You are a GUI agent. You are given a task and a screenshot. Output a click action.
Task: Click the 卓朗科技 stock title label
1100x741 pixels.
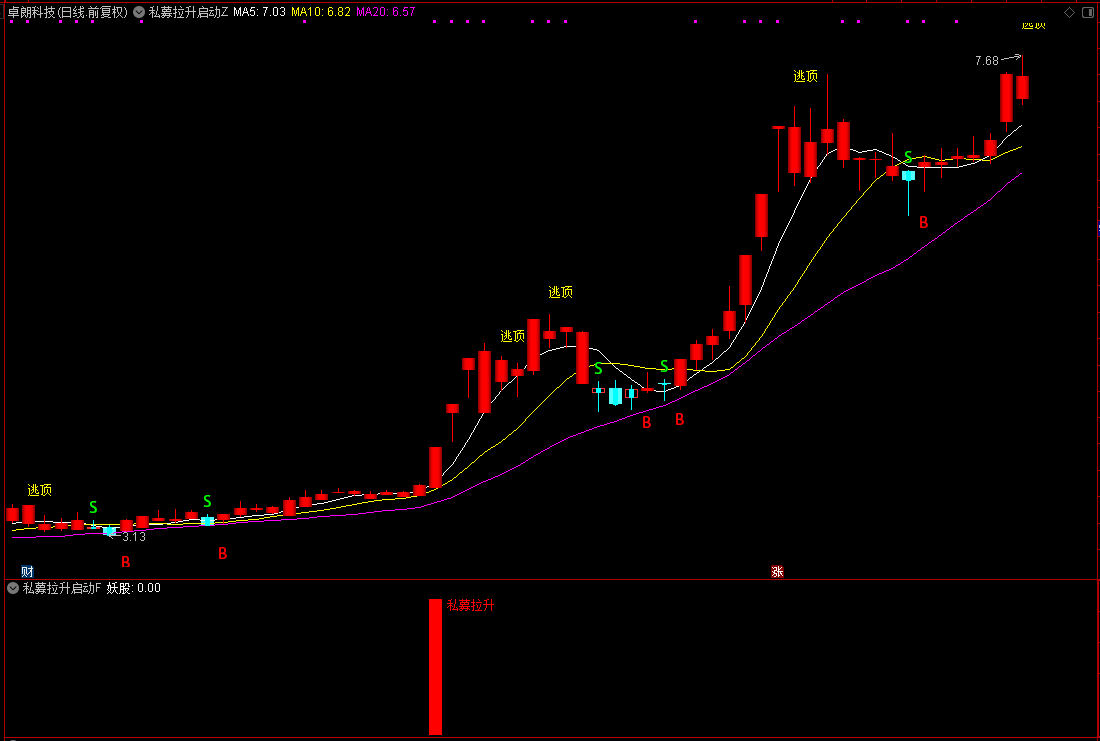67,12
